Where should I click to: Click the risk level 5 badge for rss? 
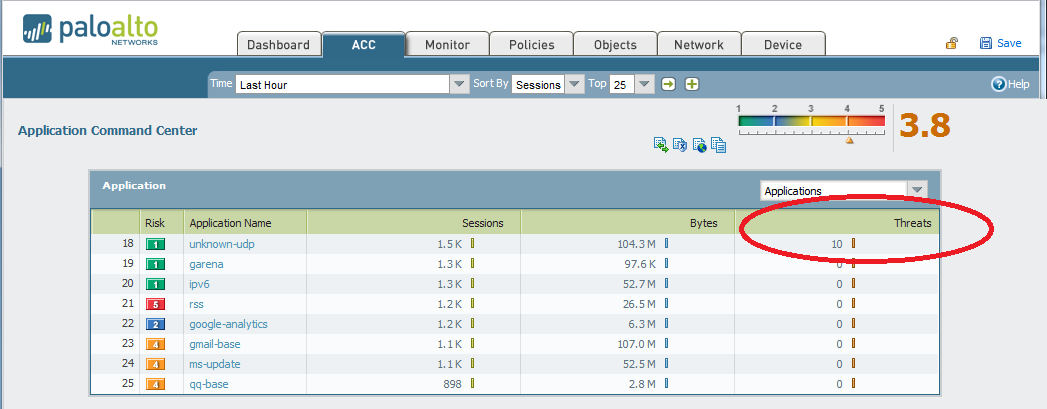tap(155, 304)
